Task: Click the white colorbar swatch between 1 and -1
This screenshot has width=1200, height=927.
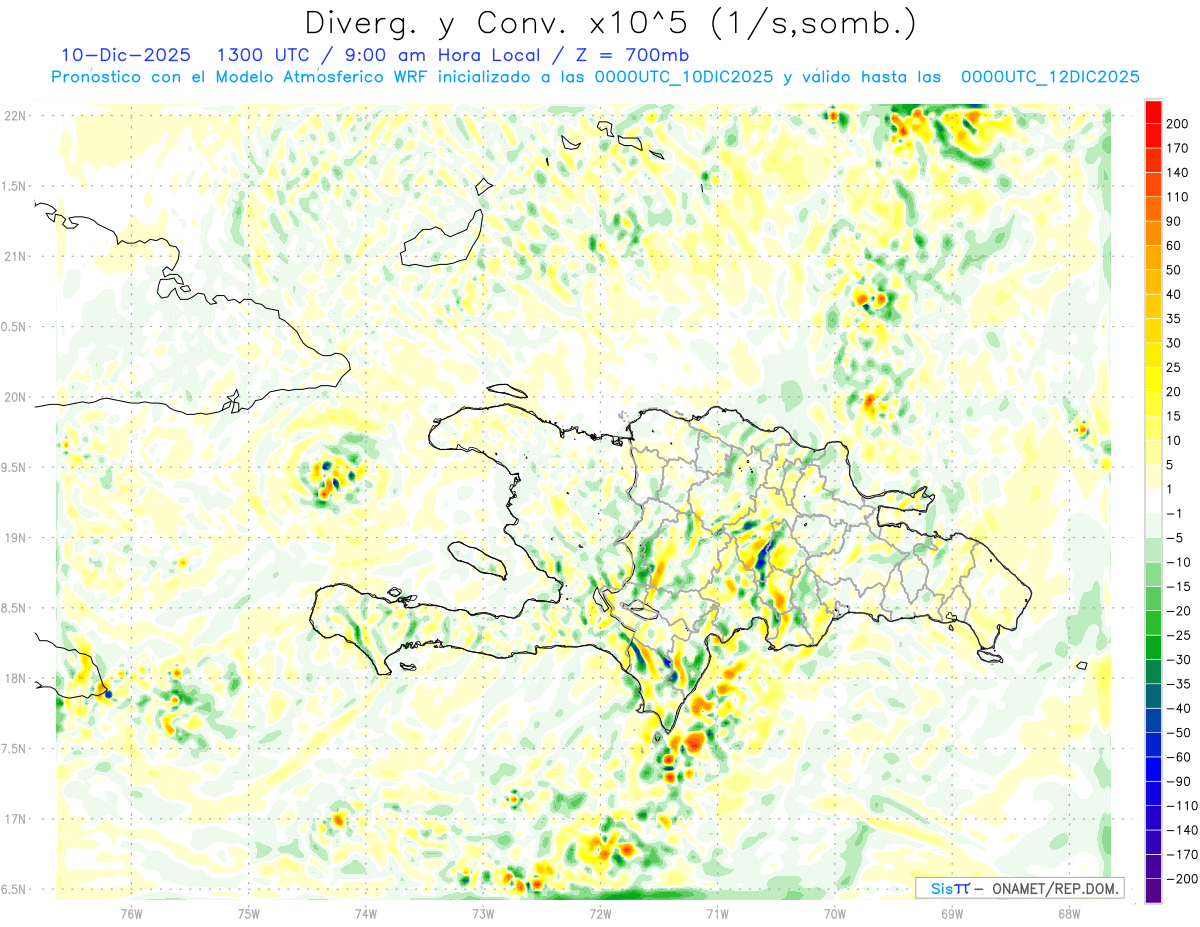Action: click(x=1153, y=501)
